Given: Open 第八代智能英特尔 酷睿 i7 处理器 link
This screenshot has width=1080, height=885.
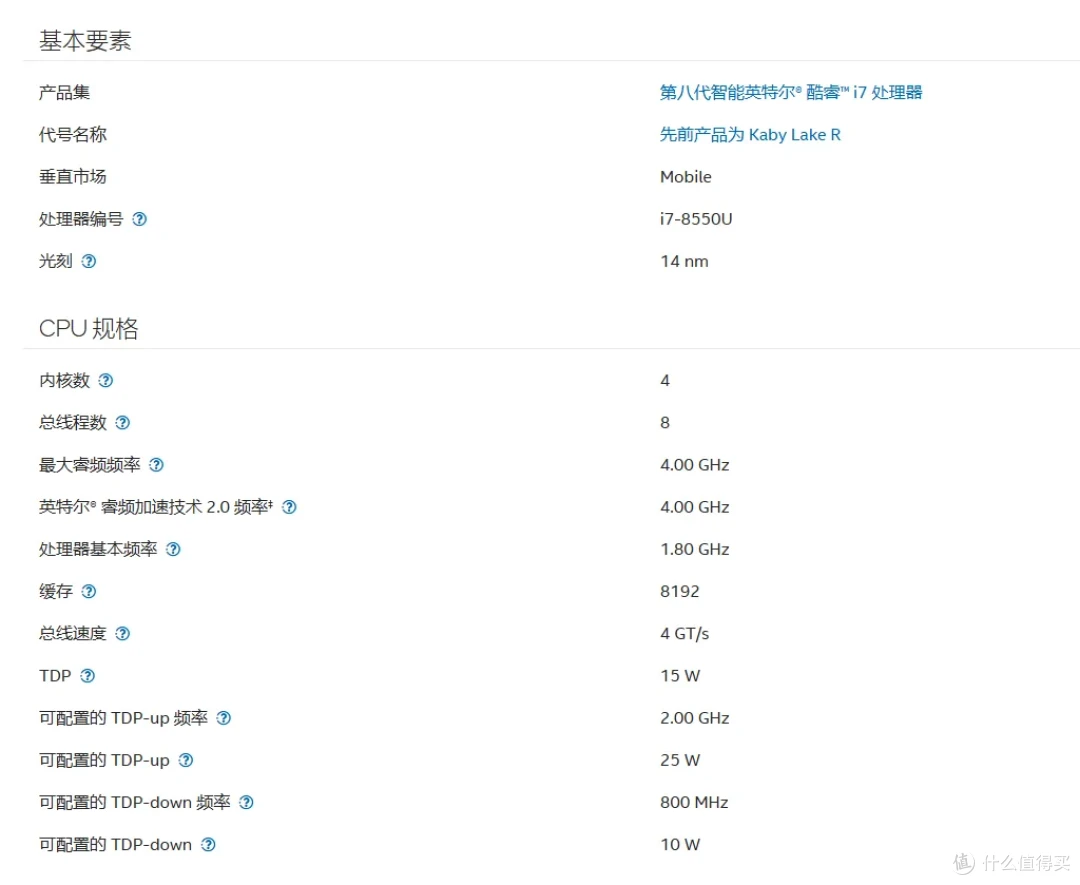Looking at the screenshot, I should coord(791,92).
